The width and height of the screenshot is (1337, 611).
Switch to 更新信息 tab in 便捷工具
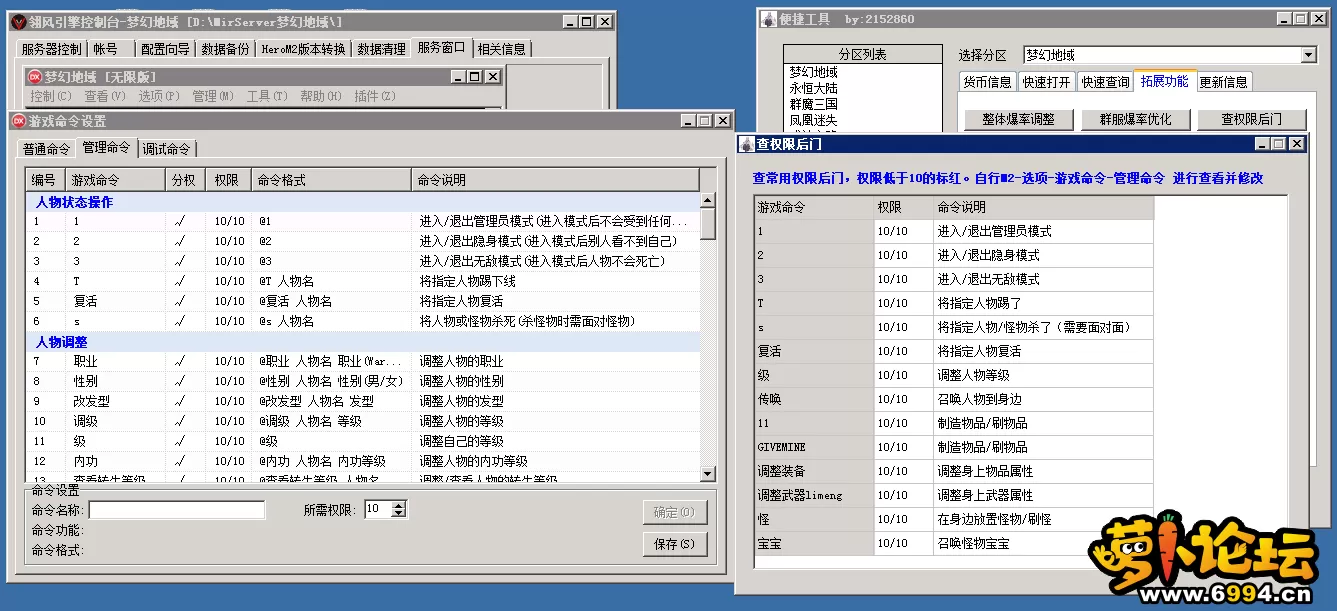coord(1223,82)
